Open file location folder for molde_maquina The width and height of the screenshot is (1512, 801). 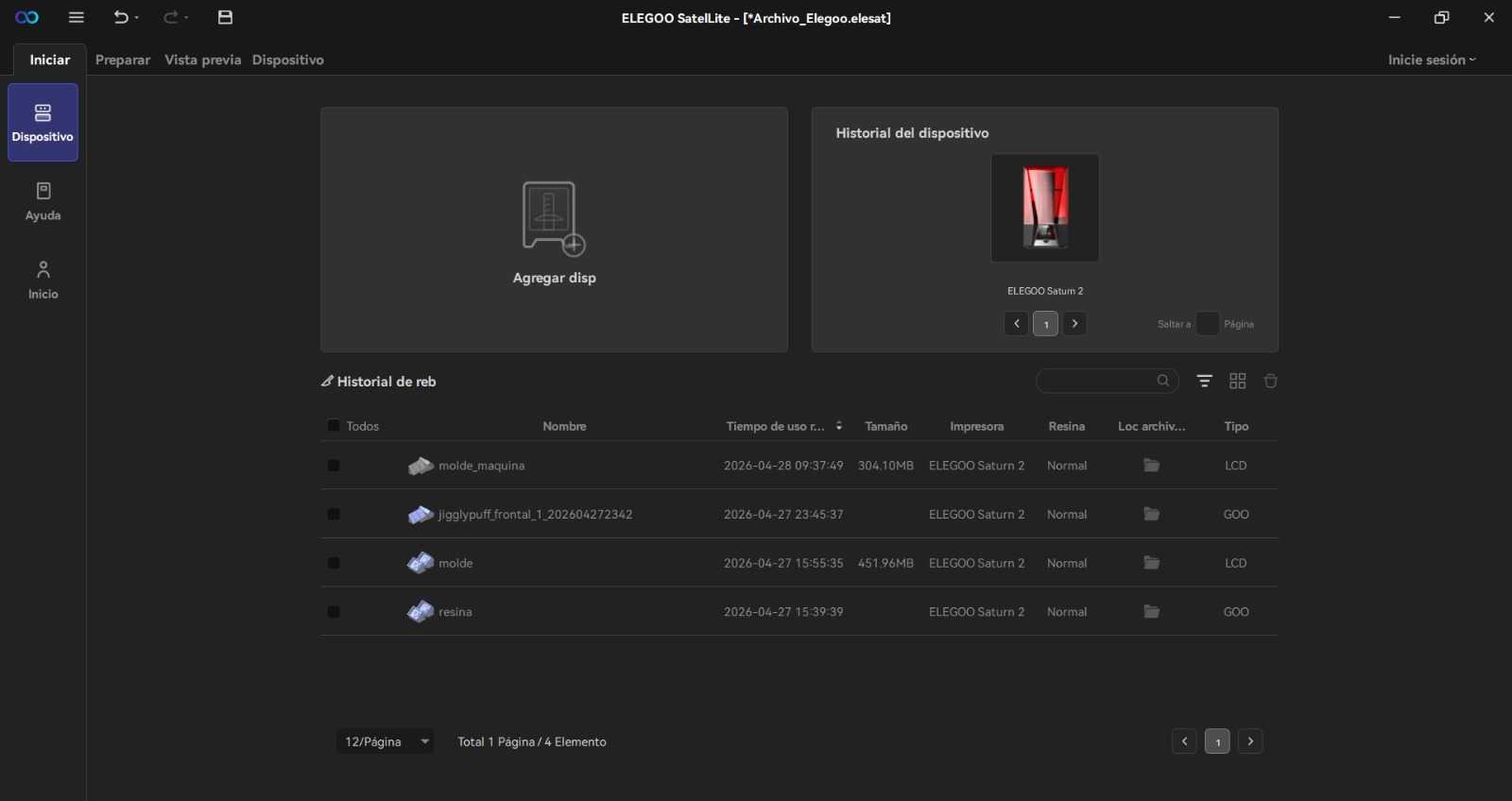(1151, 466)
